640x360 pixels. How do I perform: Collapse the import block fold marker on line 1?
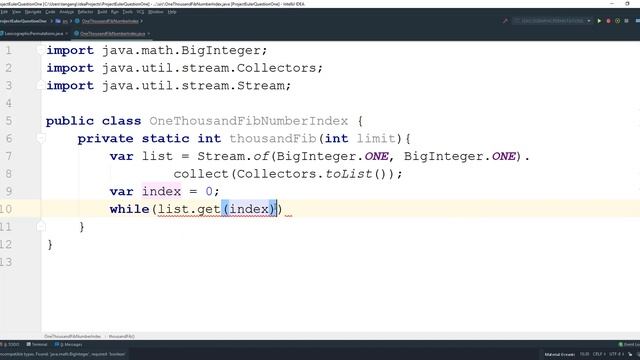click(40, 50)
